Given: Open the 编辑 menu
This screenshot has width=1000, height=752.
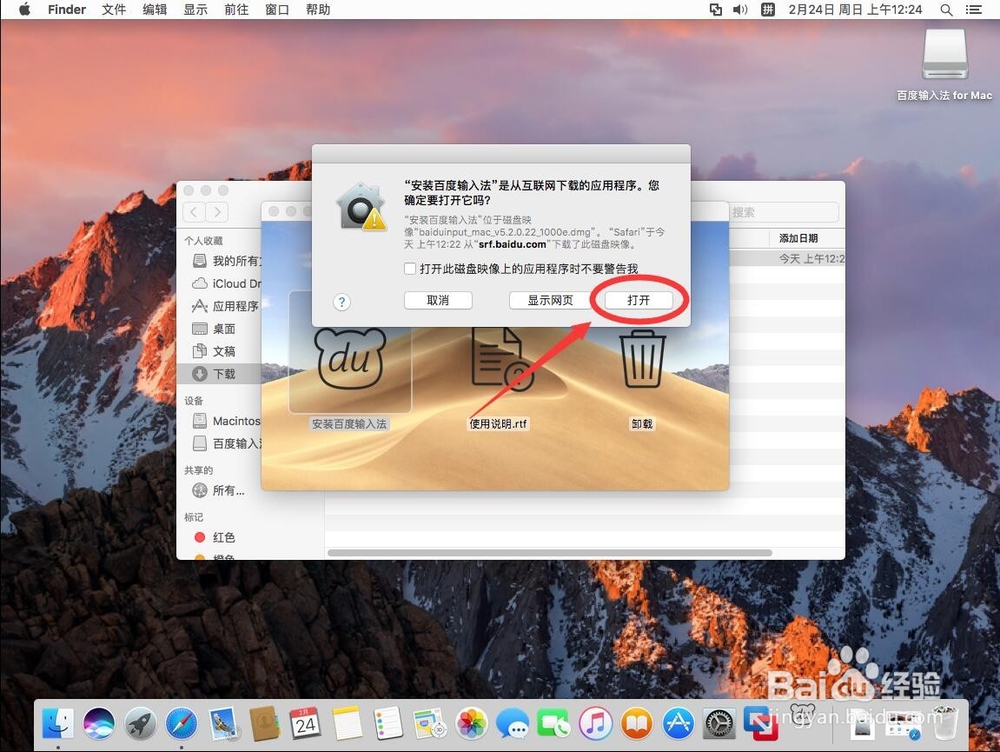Looking at the screenshot, I should tap(155, 10).
